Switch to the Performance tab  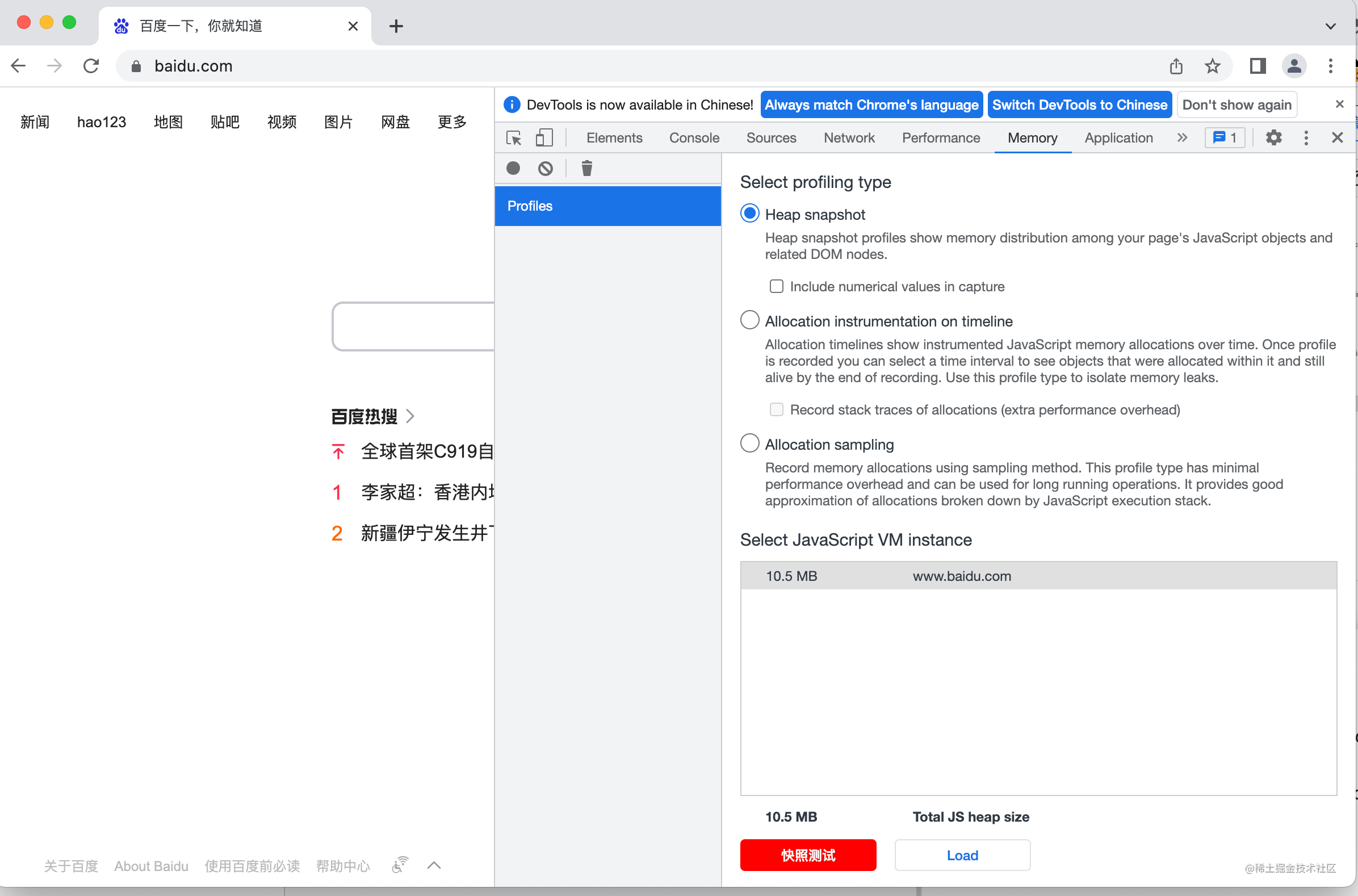tap(940, 138)
